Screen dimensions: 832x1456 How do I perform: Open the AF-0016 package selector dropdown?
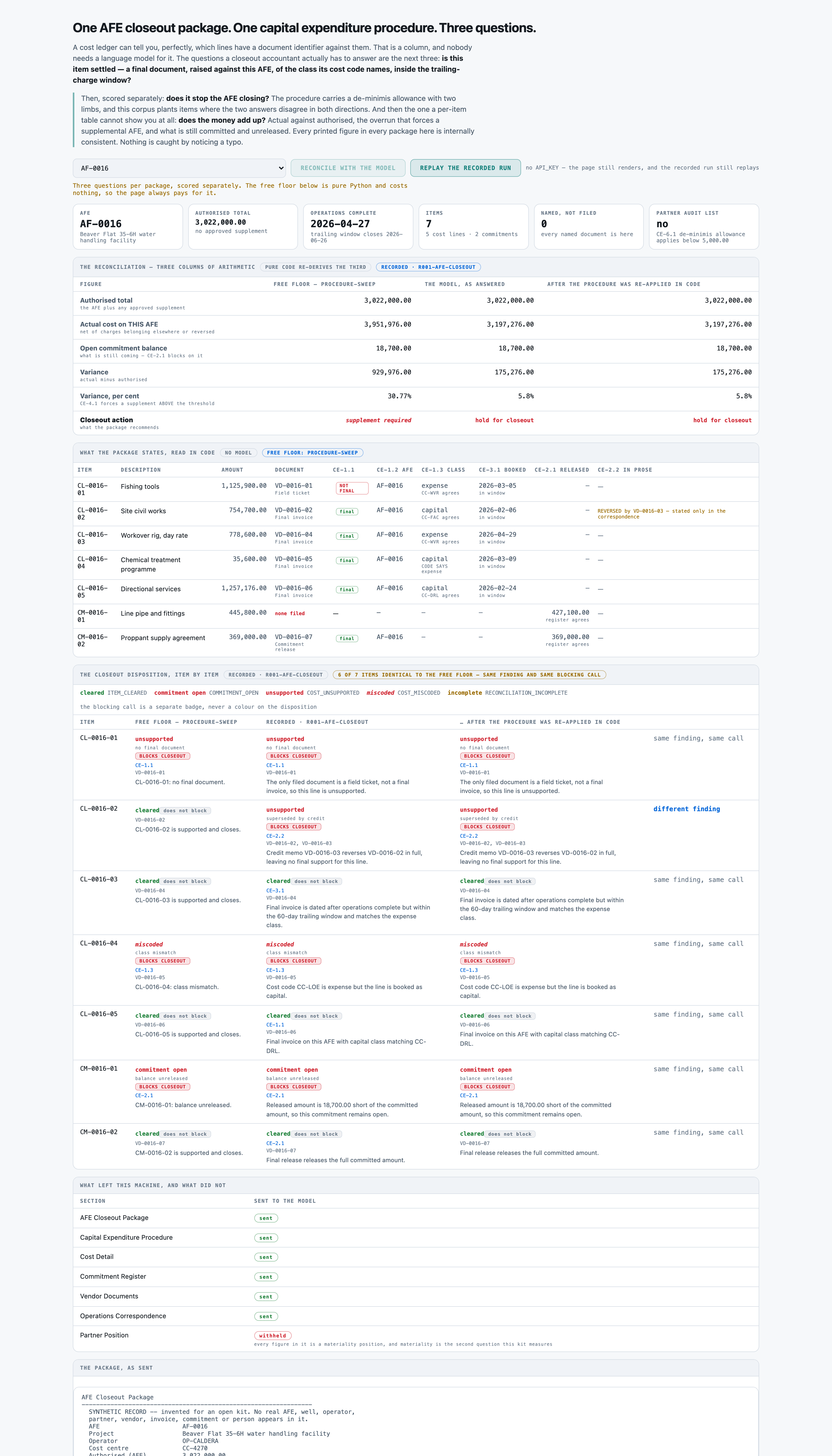(x=179, y=168)
